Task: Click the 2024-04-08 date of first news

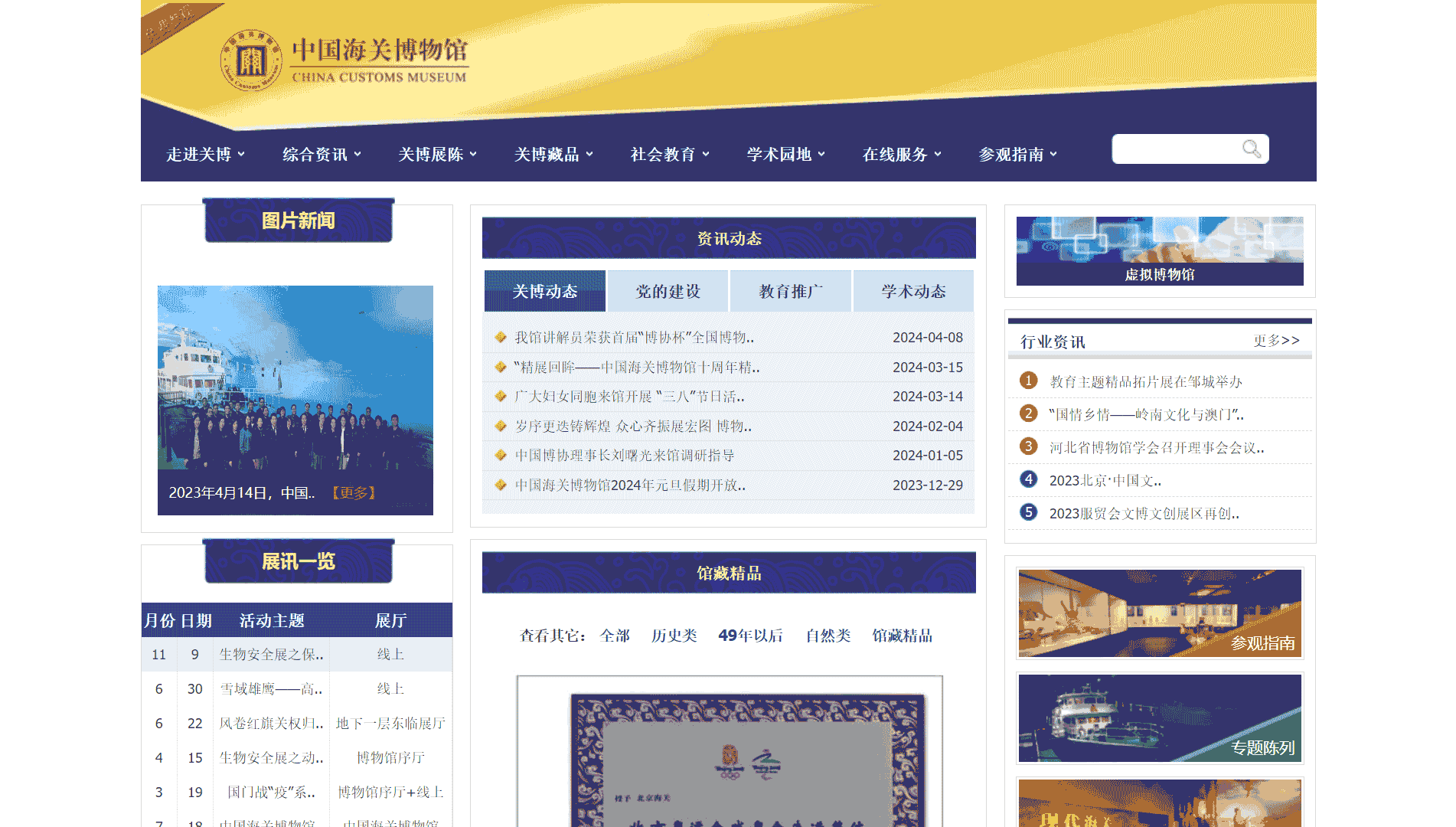Action: point(928,337)
